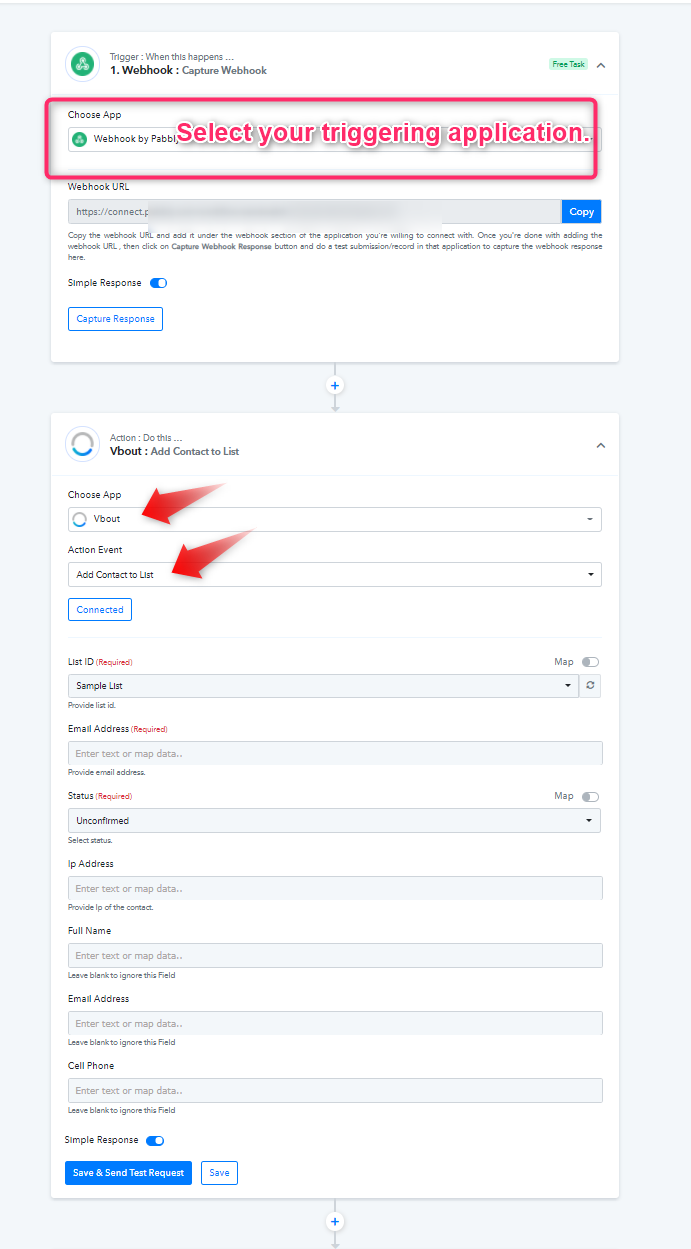This screenshot has width=691, height=1249.
Task: Click the plus icon between trigger and action
Action: [x=335, y=385]
